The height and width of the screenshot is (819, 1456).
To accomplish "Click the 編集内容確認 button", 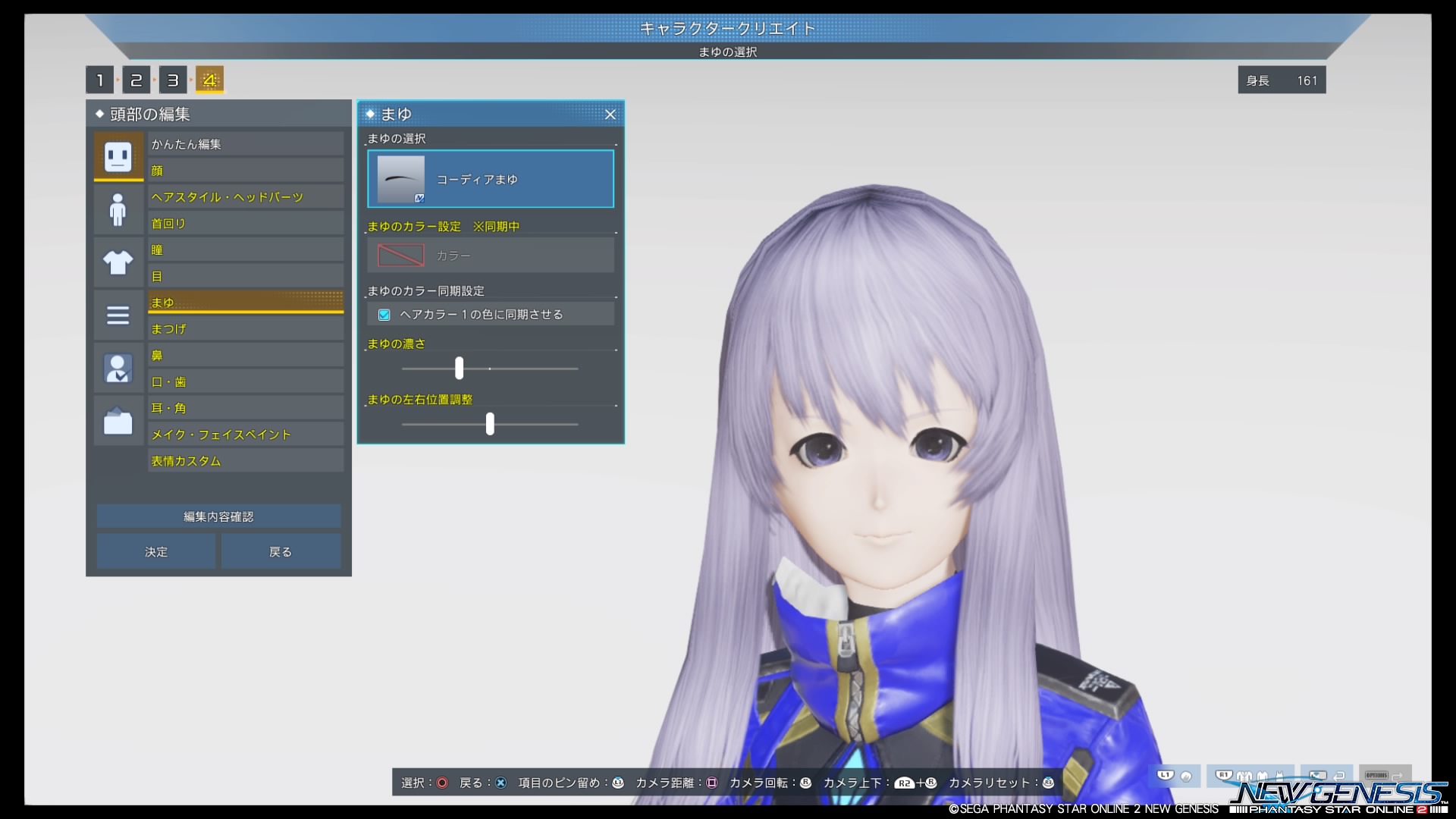I will [218, 516].
